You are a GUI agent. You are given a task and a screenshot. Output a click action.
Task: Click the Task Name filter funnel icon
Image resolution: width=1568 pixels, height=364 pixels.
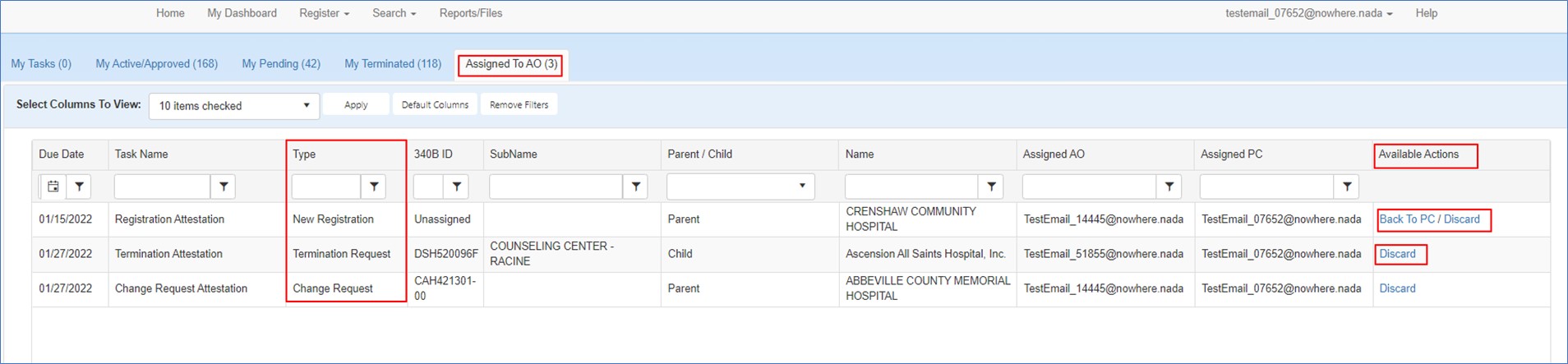point(224,187)
